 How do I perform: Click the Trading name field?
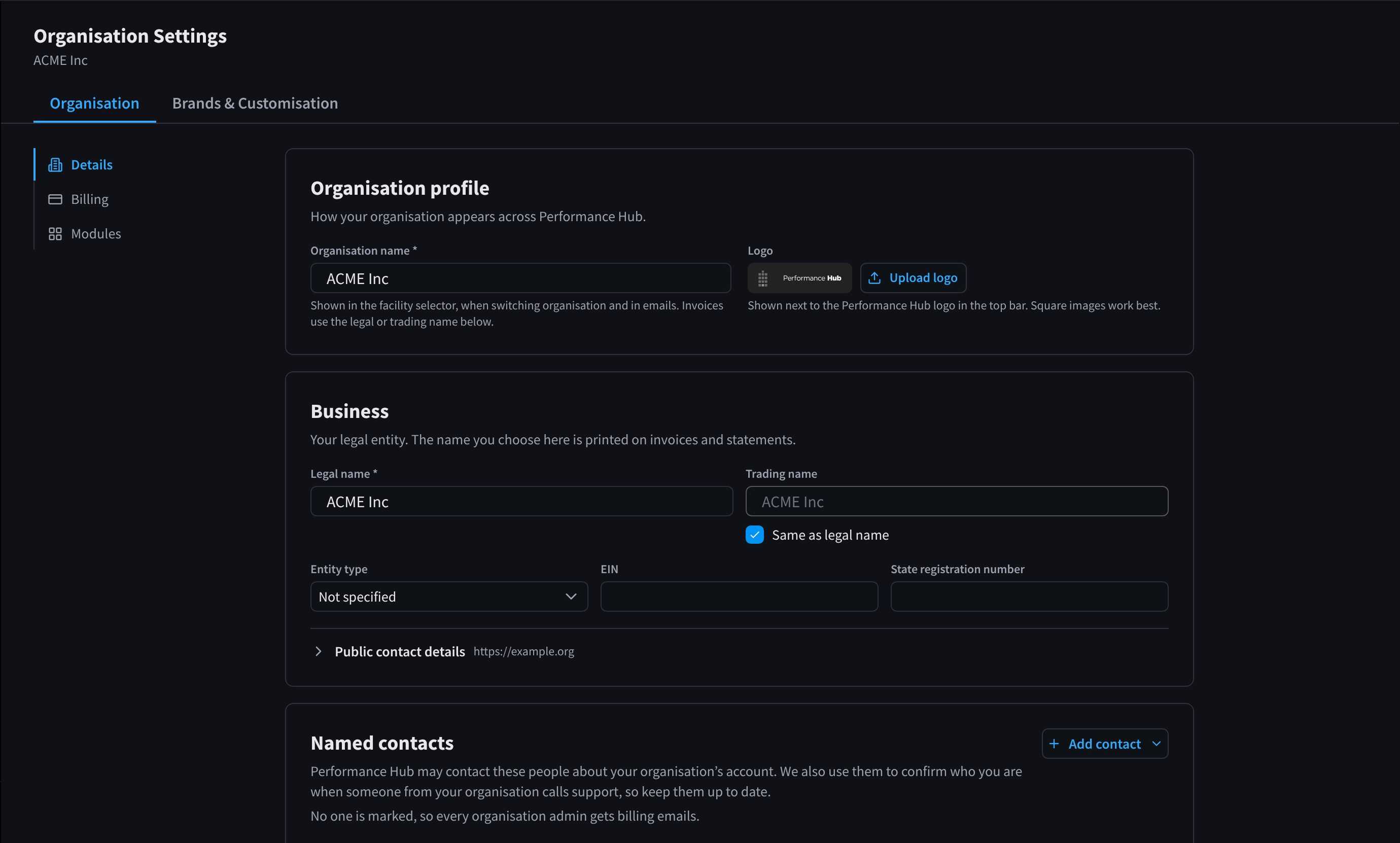pyautogui.click(x=957, y=502)
